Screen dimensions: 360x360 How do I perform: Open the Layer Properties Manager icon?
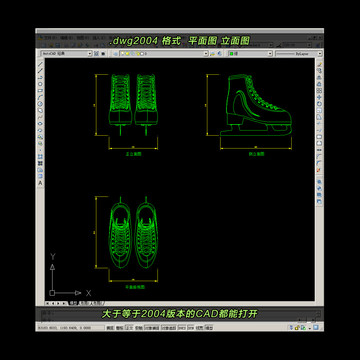pos(115,53)
